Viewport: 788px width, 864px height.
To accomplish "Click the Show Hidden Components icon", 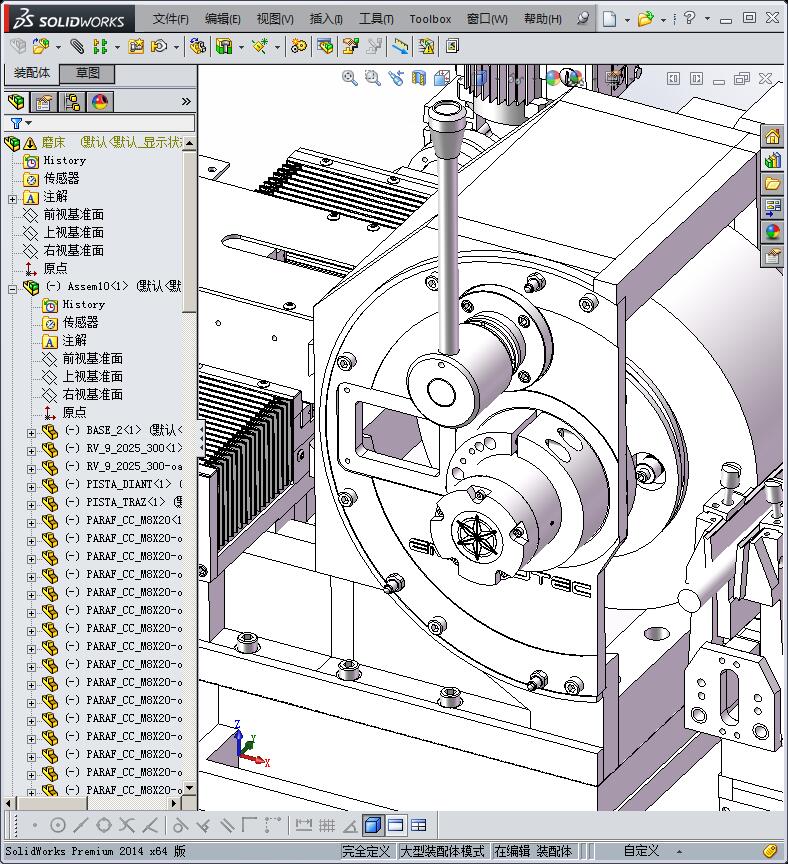I will point(197,46).
